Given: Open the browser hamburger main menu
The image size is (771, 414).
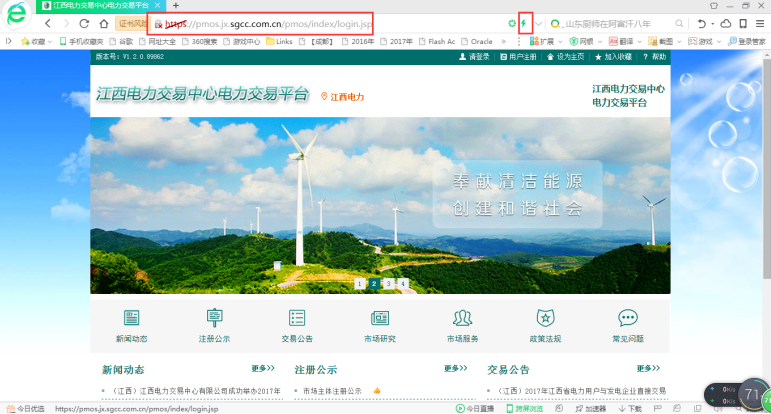Looking at the screenshot, I should point(759,23).
